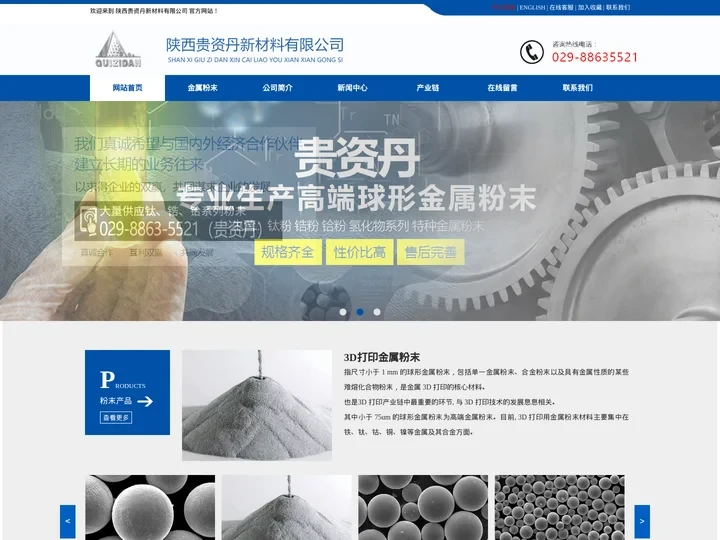Click the Quizidan pyramid company logo
The height and width of the screenshot is (540, 720).
[x=118, y=50]
